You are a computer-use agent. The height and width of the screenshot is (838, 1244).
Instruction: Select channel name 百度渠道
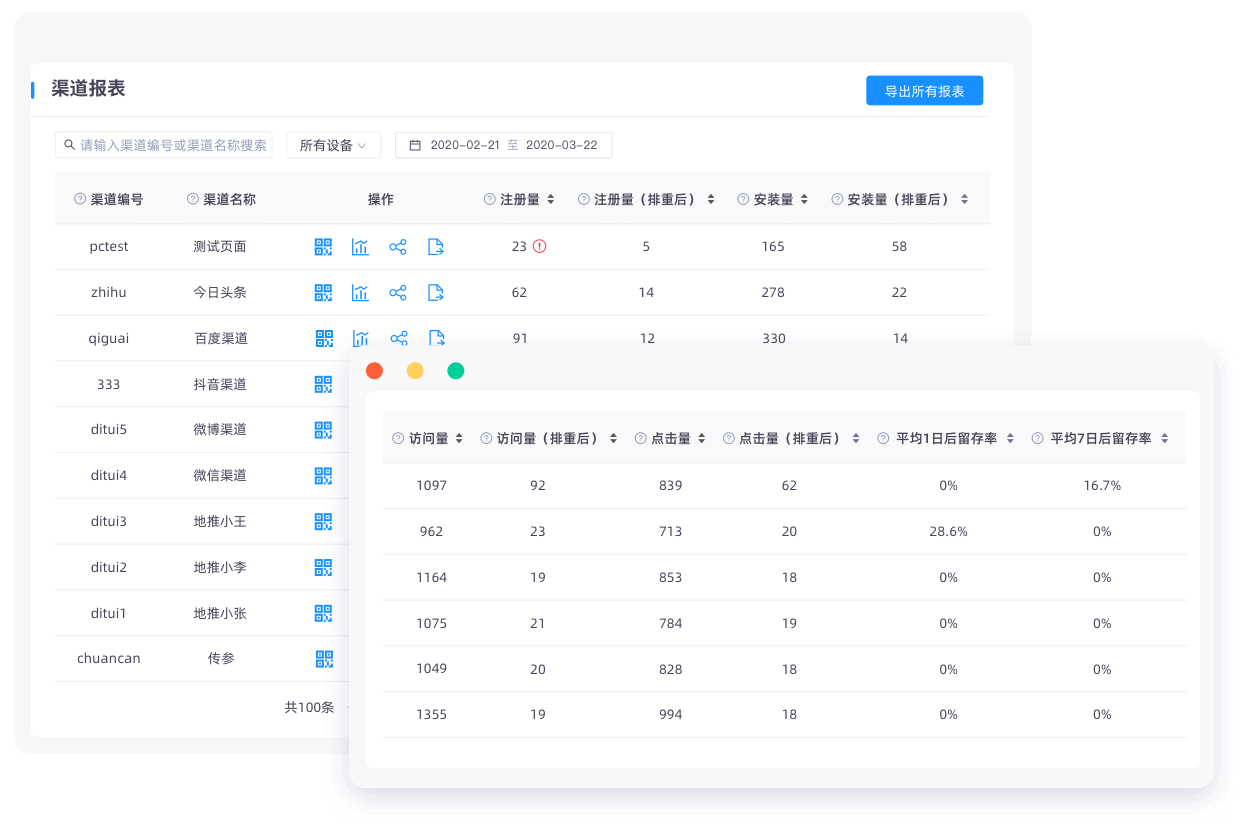click(x=221, y=339)
